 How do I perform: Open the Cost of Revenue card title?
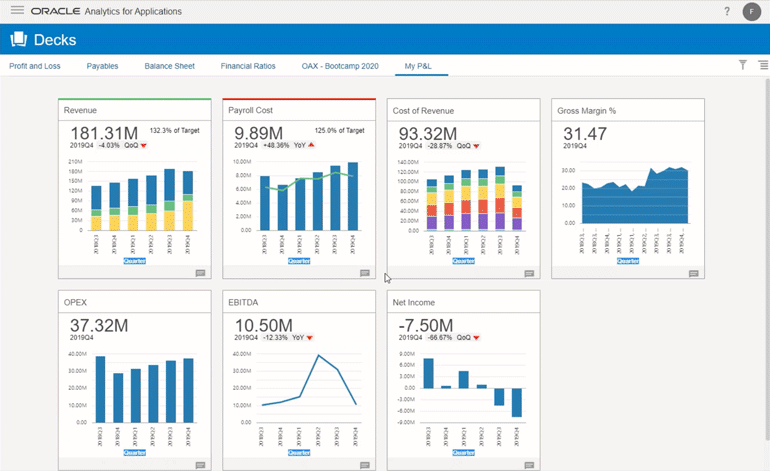(x=423, y=111)
